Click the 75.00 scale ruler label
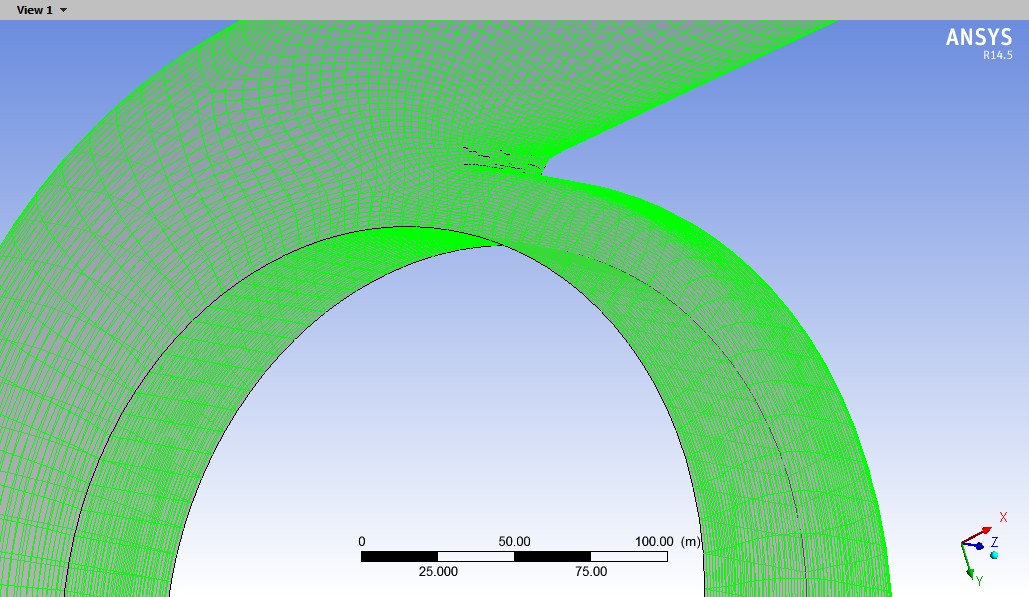The width and height of the screenshot is (1029, 597). [590, 571]
